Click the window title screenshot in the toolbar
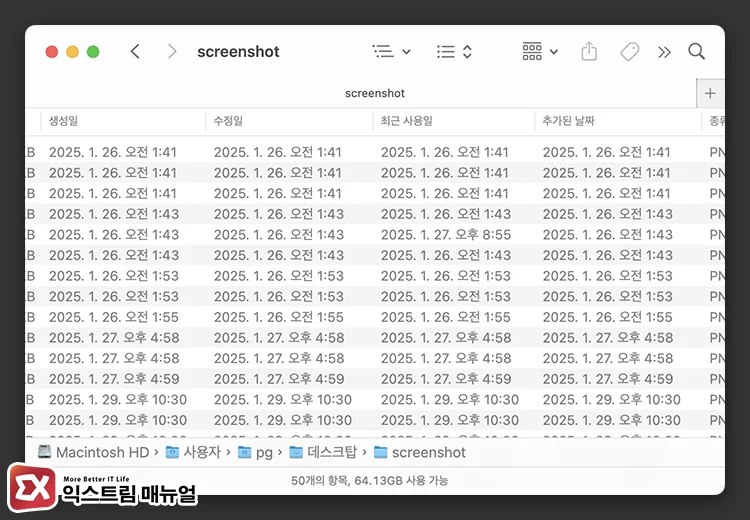Image resolution: width=750 pixels, height=520 pixels. (x=238, y=51)
